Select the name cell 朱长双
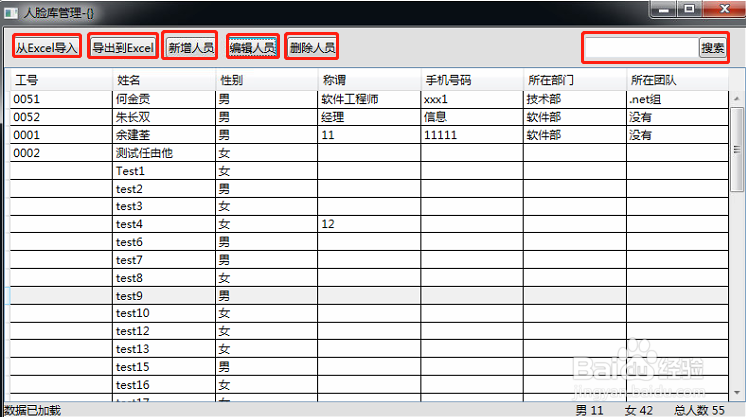The width and height of the screenshot is (746, 417). [x=164, y=117]
